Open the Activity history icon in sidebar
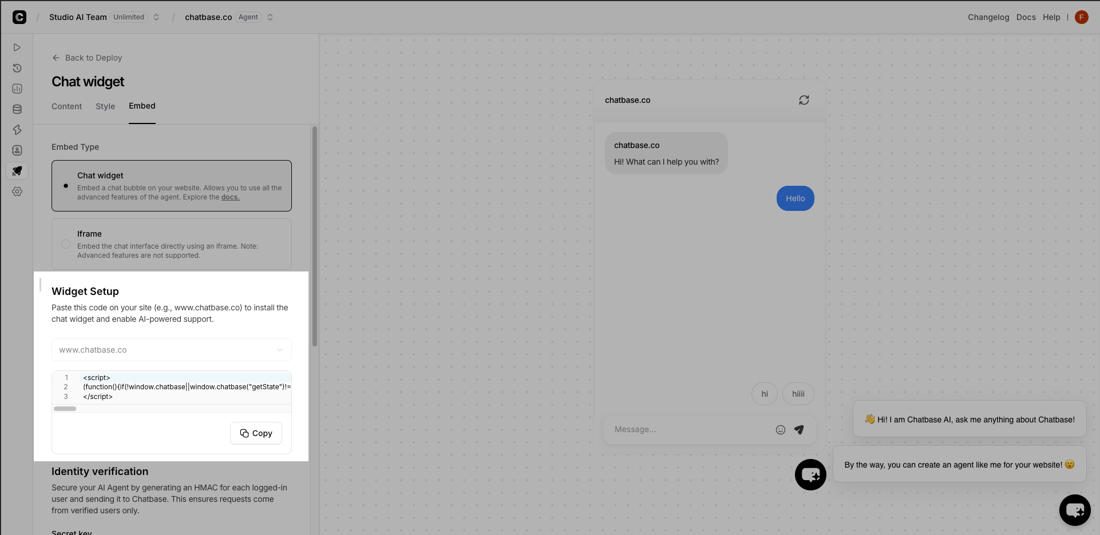This screenshot has height=535, width=1100. click(17, 68)
